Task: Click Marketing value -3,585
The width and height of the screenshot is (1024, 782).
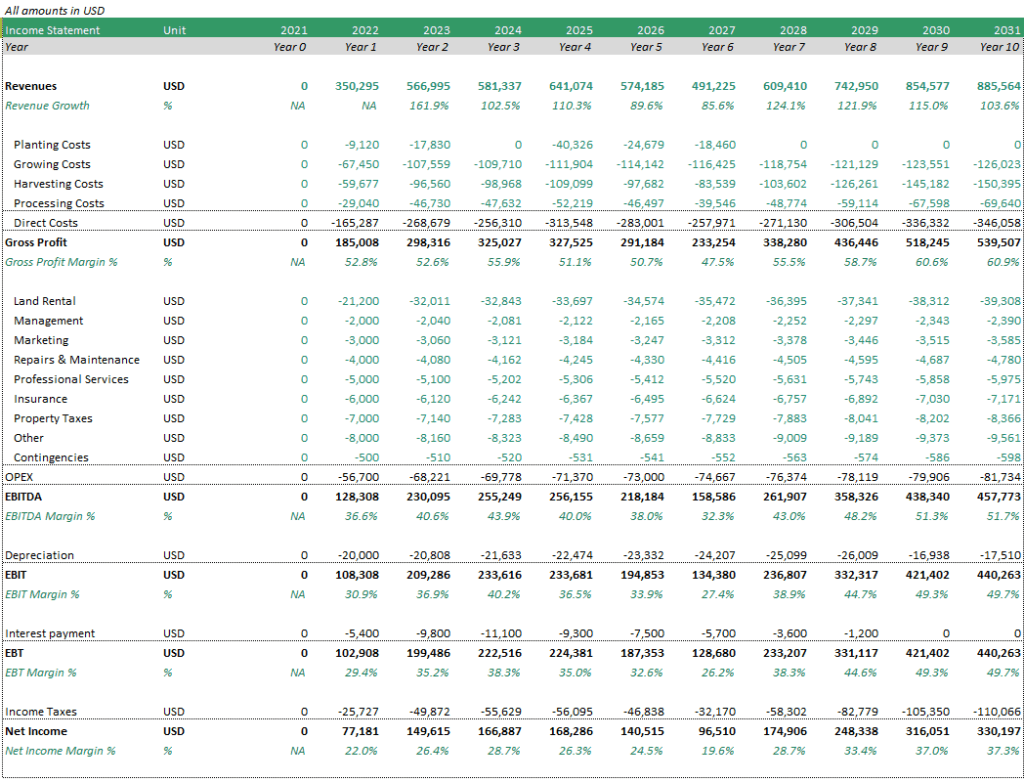Action: (x=1003, y=341)
